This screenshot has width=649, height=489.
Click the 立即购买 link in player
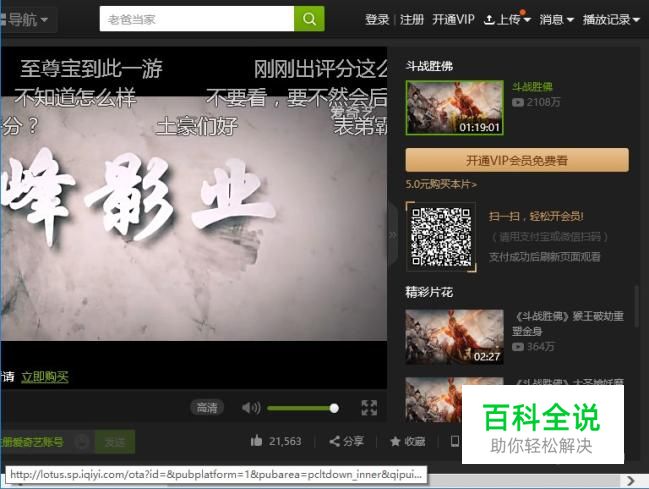45,377
